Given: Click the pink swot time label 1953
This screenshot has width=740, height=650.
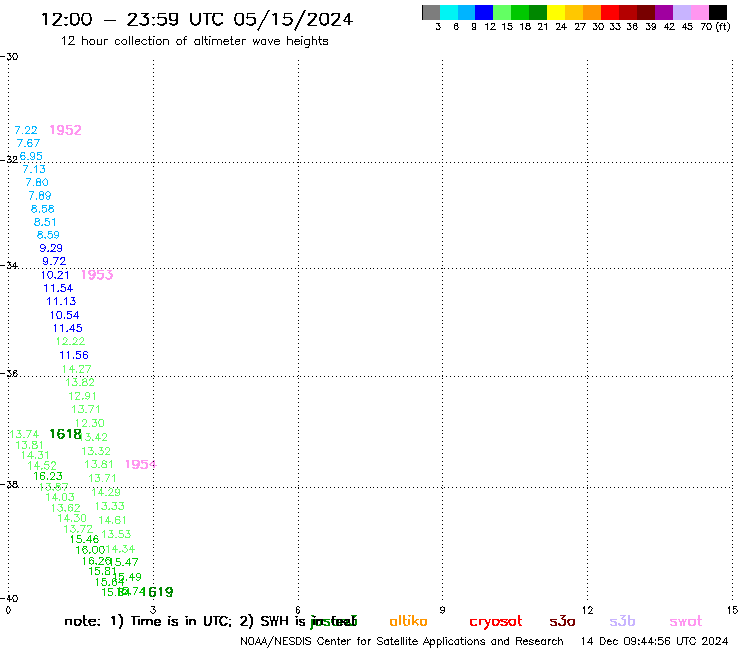Looking at the screenshot, I should coord(97,275).
